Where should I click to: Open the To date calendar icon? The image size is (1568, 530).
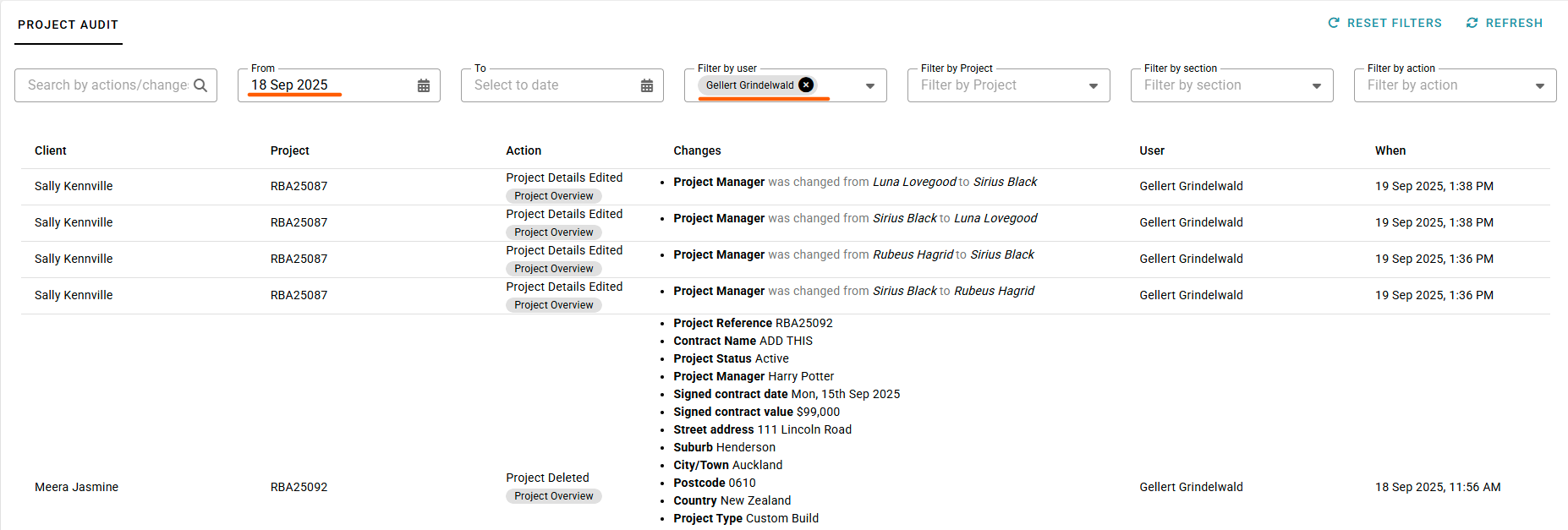(x=647, y=85)
